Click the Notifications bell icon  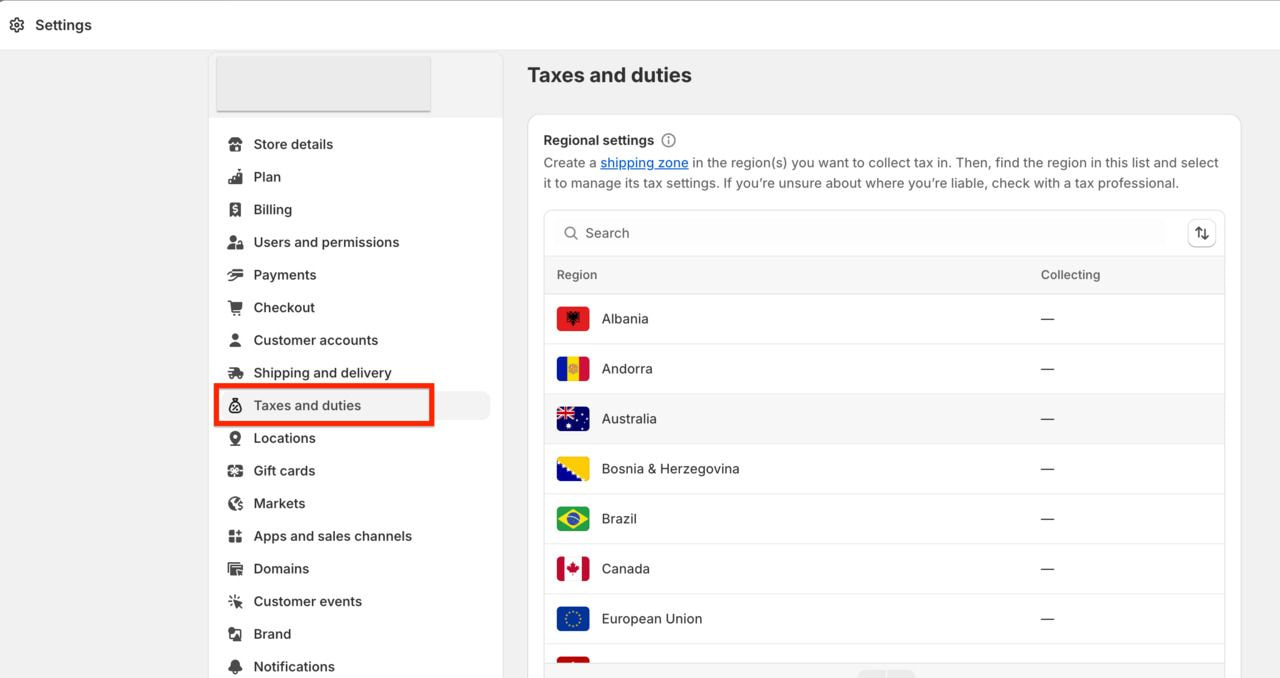pyautogui.click(x=235, y=667)
